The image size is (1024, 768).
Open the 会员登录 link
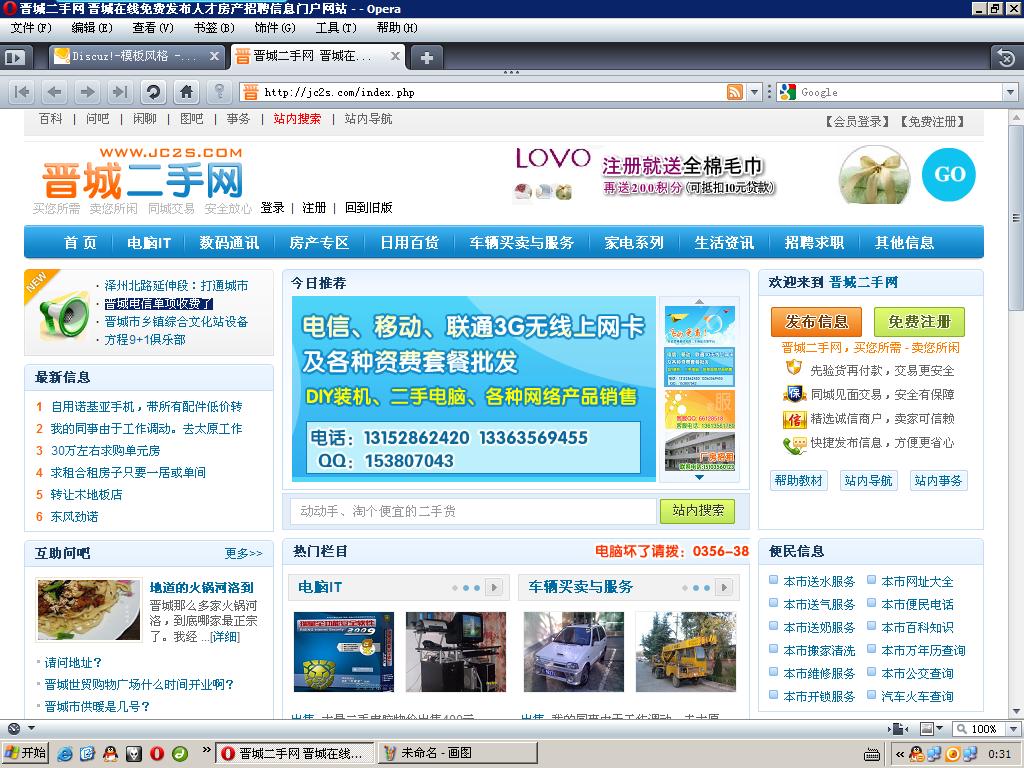pyautogui.click(x=857, y=121)
